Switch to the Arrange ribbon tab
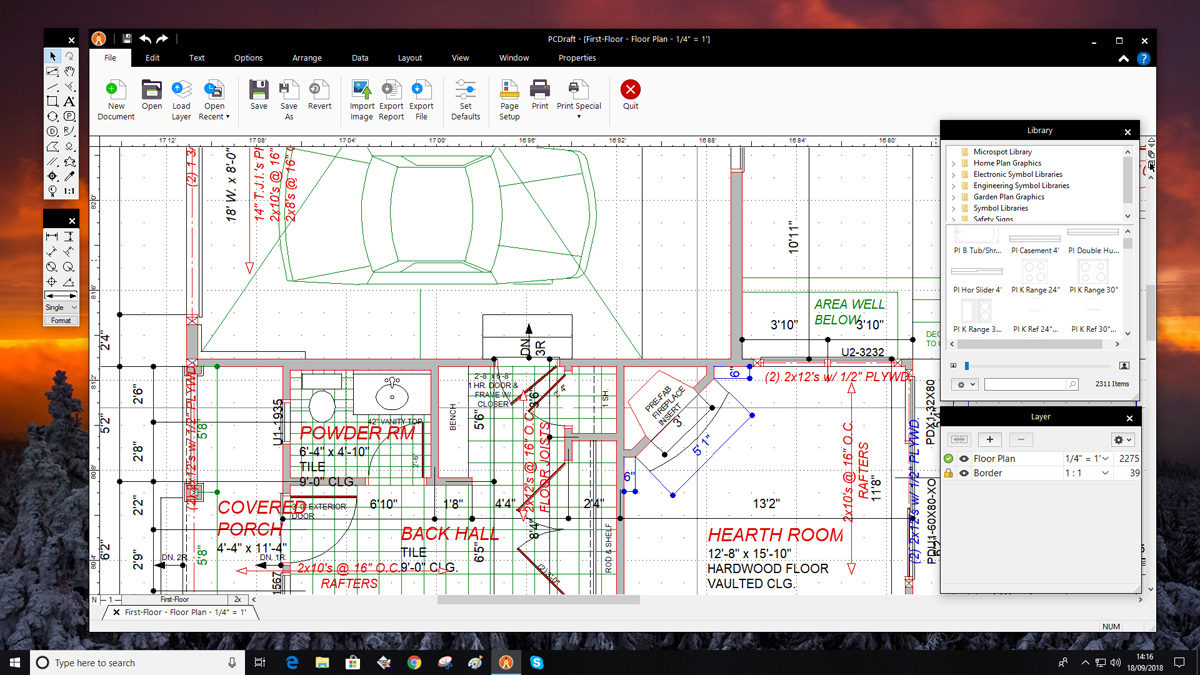Image resolution: width=1200 pixels, height=675 pixels. click(307, 58)
